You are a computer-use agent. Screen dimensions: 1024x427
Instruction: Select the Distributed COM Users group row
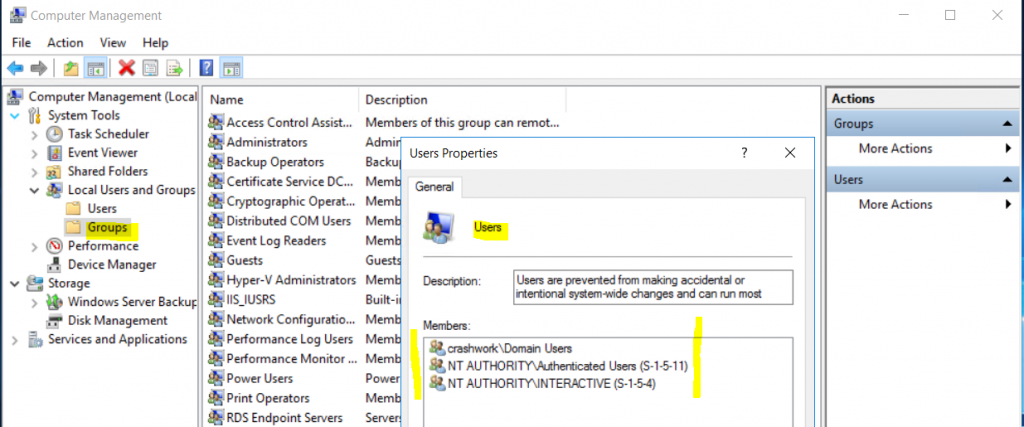[289, 221]
